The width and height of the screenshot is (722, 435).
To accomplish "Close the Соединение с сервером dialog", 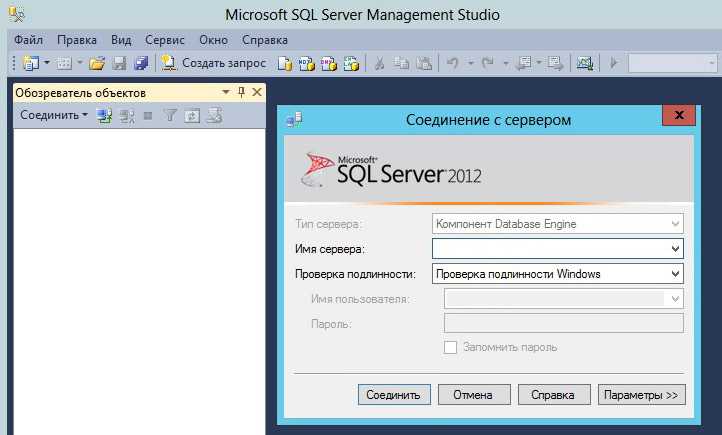I will point(679,115).
